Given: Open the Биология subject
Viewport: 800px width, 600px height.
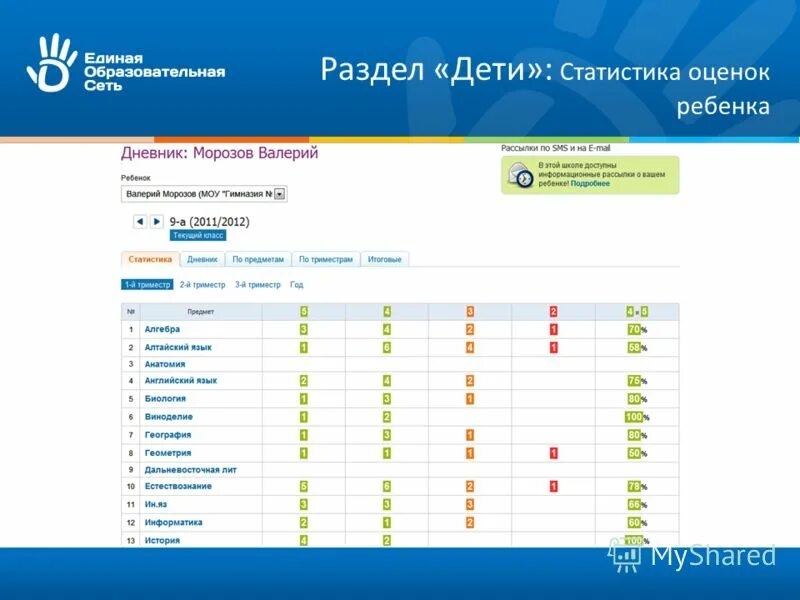Looking at the screenshot, I should [165, 398].
